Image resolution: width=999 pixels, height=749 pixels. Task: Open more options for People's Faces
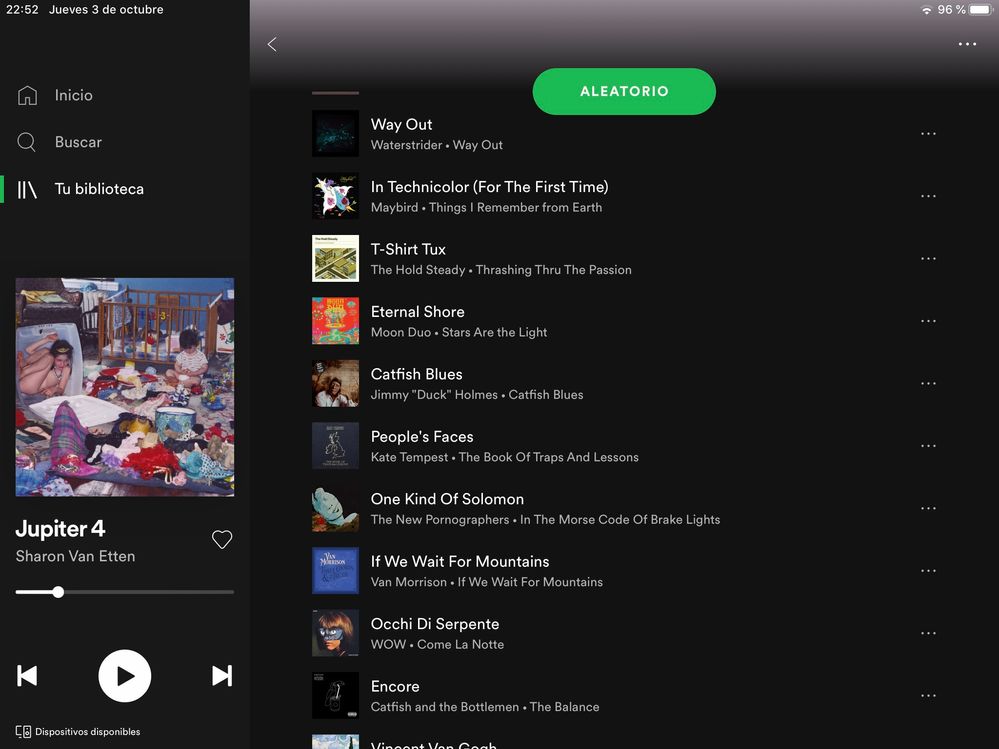coord(928,446)
